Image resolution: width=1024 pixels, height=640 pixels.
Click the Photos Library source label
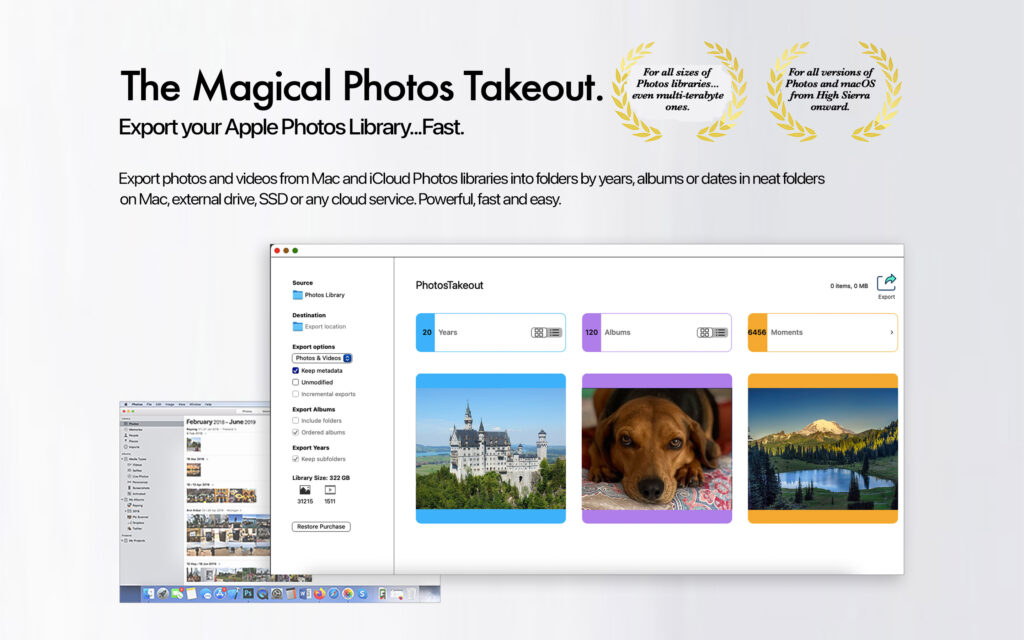click(x=325, y=295)
